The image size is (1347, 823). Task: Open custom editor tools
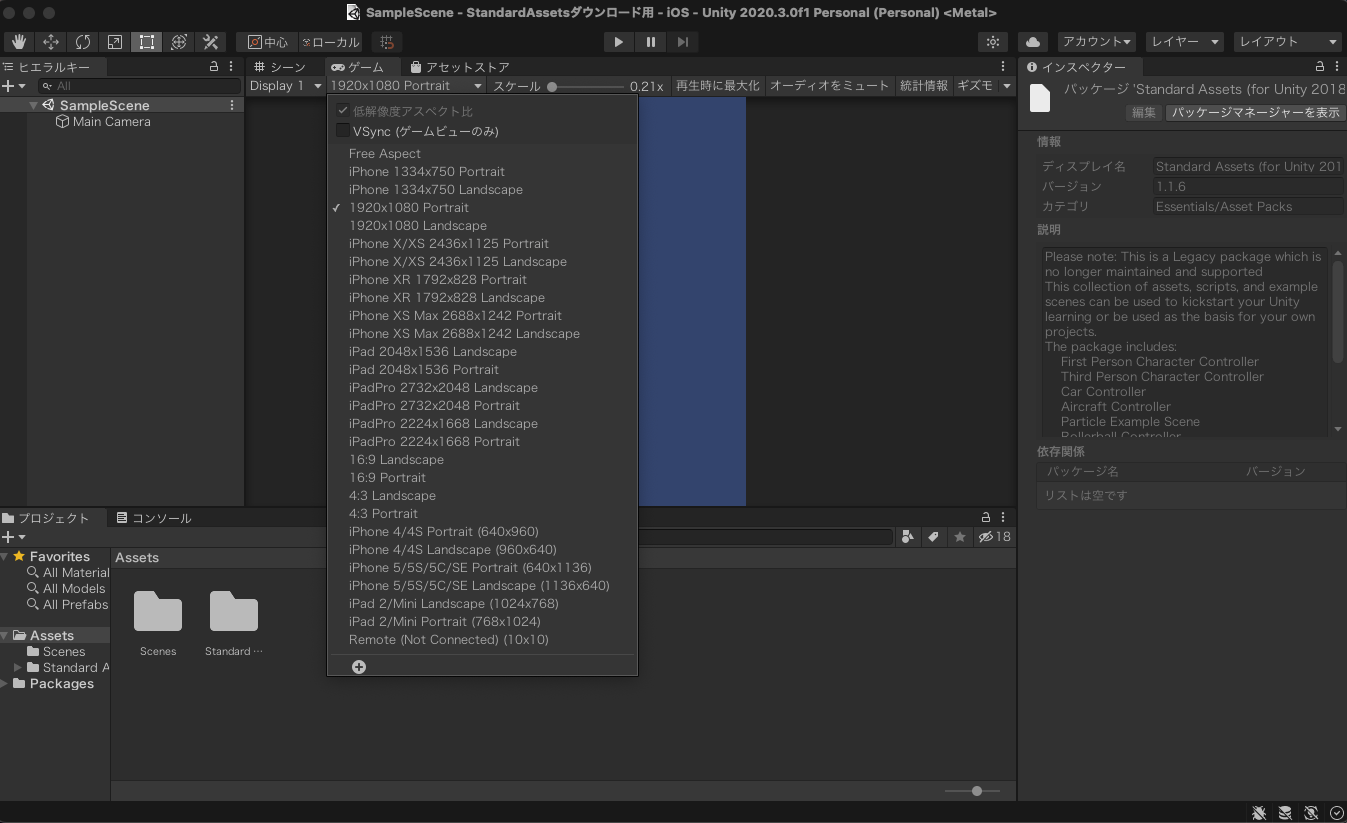click(x=210, y=42)
